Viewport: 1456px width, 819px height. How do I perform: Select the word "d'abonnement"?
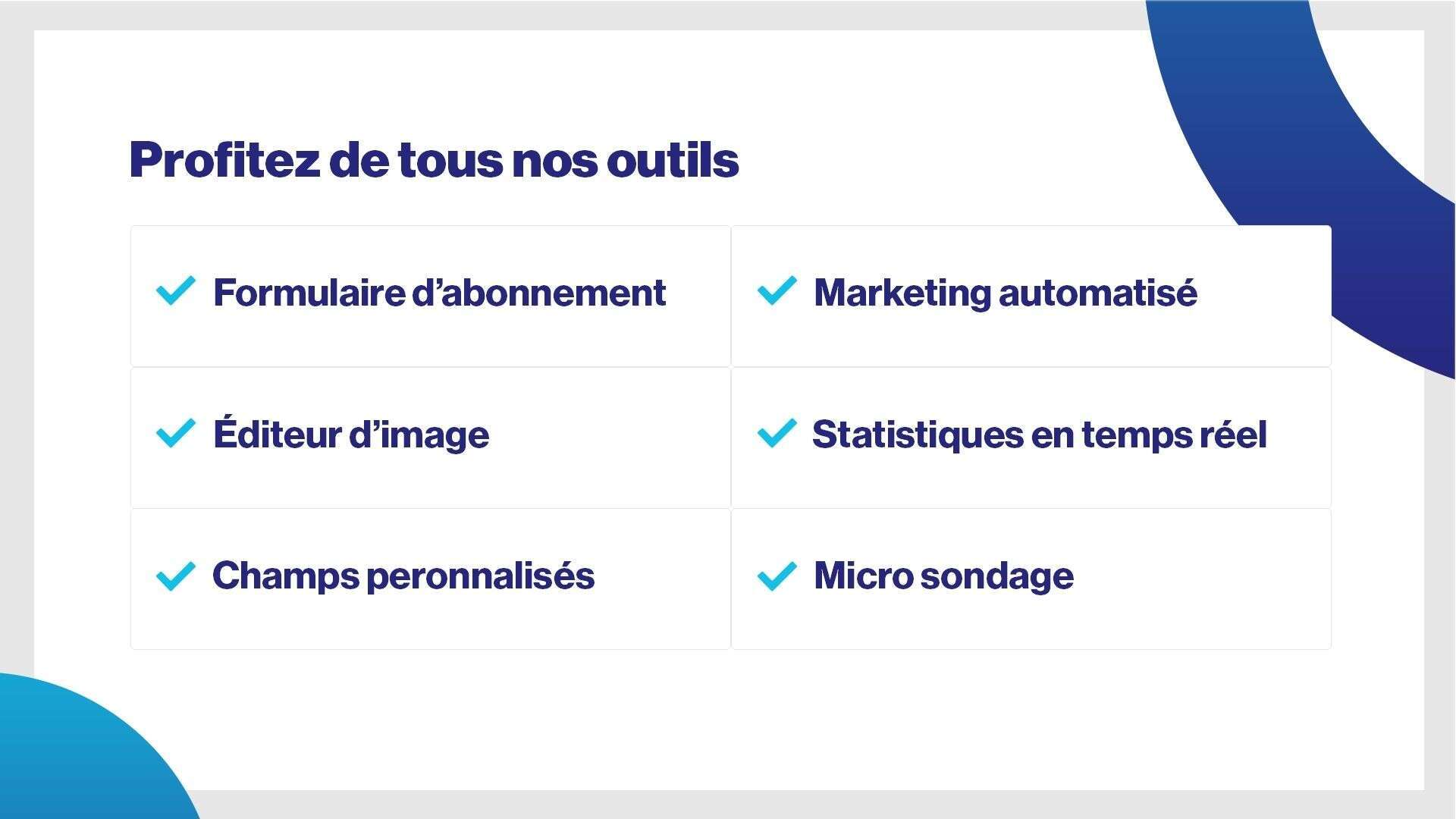[538, 293]
